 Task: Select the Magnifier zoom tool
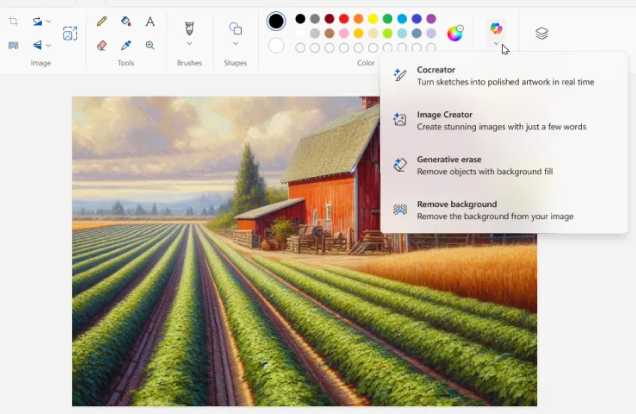[x=150, y=45]
